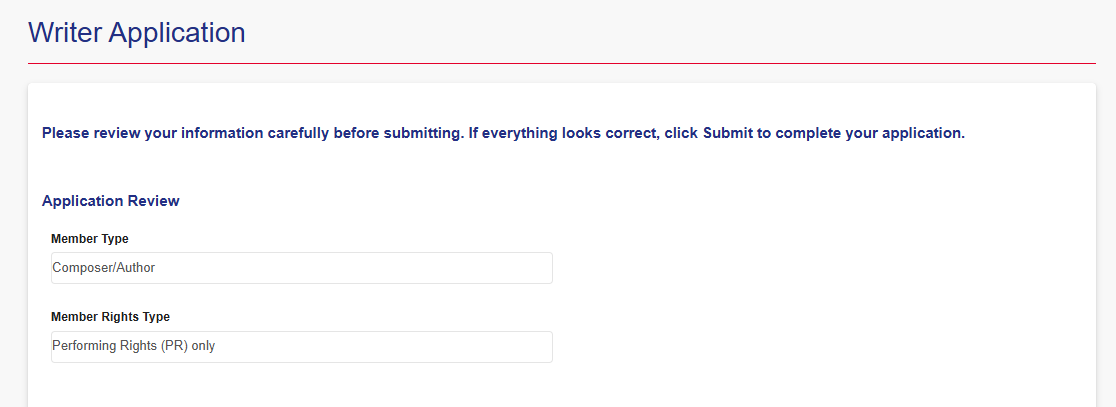Select the Member Rights Type field
Image resolution: width=1116 pixels, height=407 pixels.
click(x=301, y=347)
